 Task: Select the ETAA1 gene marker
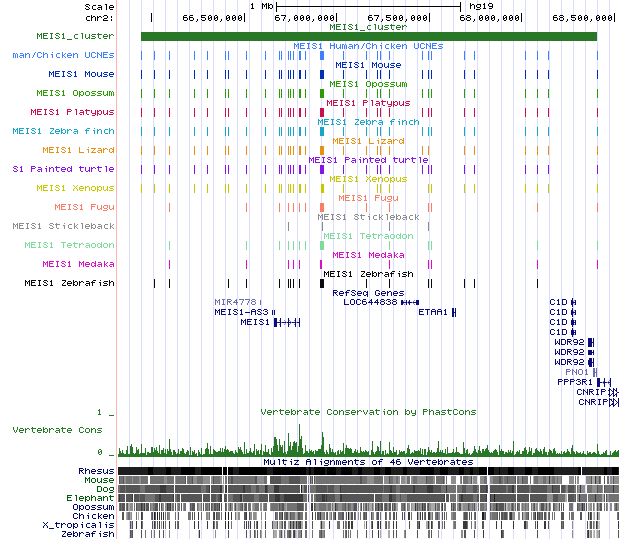(454, 312)
